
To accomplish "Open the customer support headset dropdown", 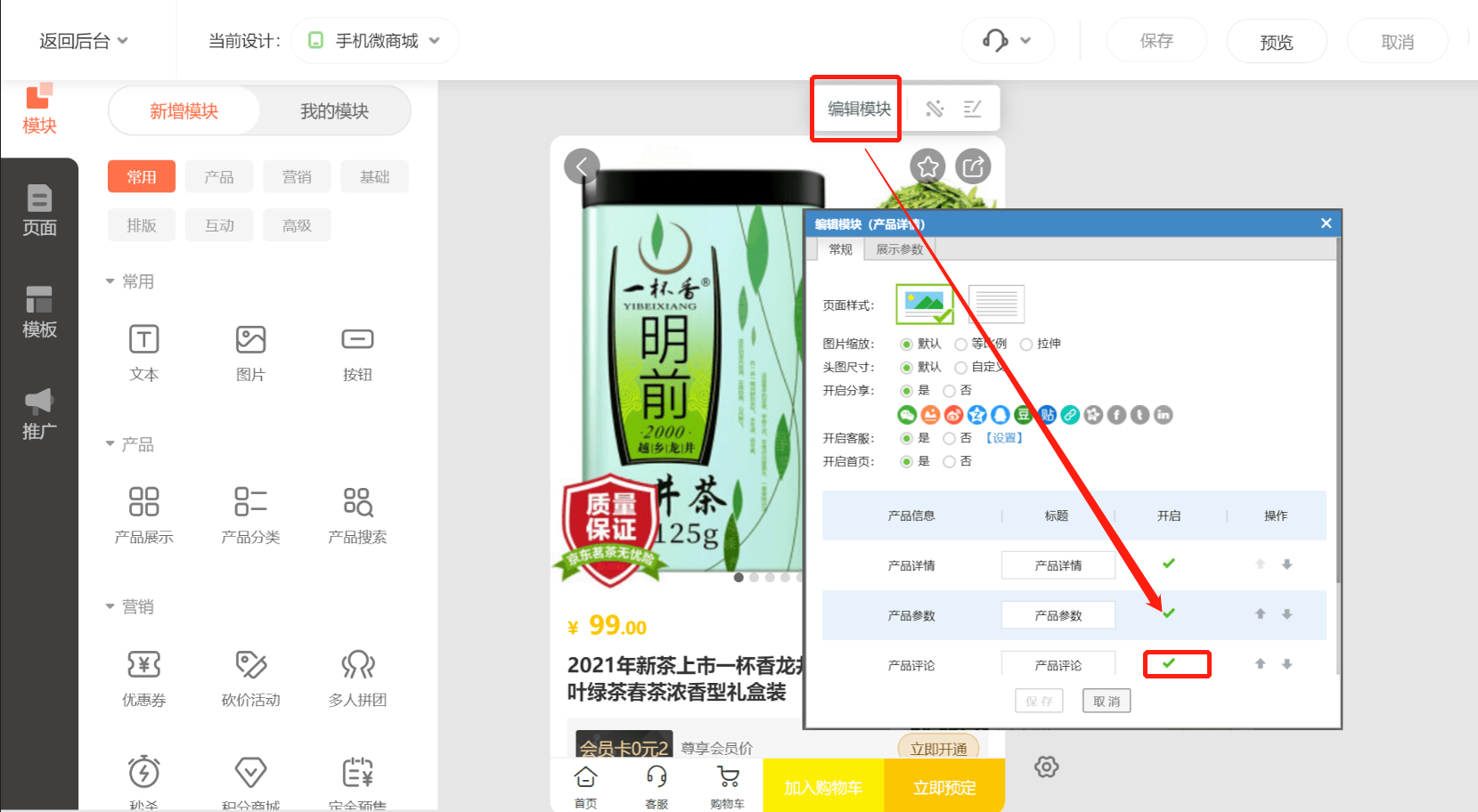I will click(x=1008, y=41).
